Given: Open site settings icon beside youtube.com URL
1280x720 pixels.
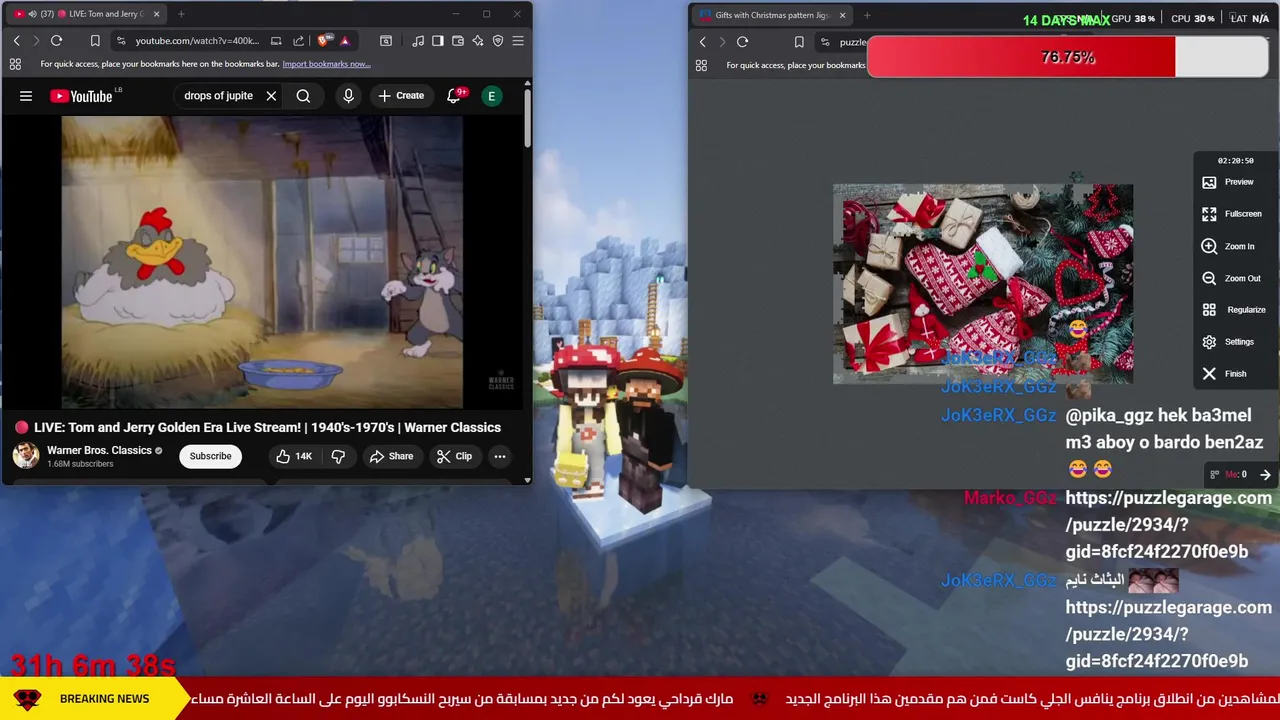Looking at the screenshot, I should pyautogui.click(x=121, y=41).
